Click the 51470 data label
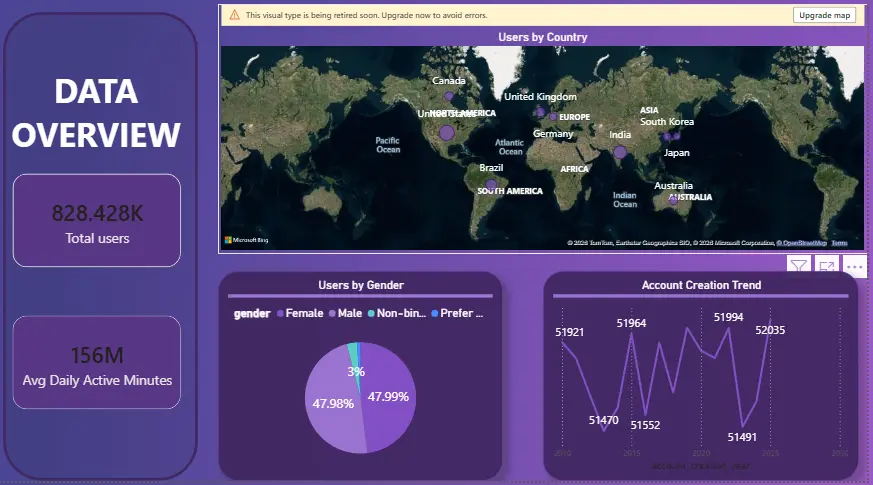 point(604,420)
